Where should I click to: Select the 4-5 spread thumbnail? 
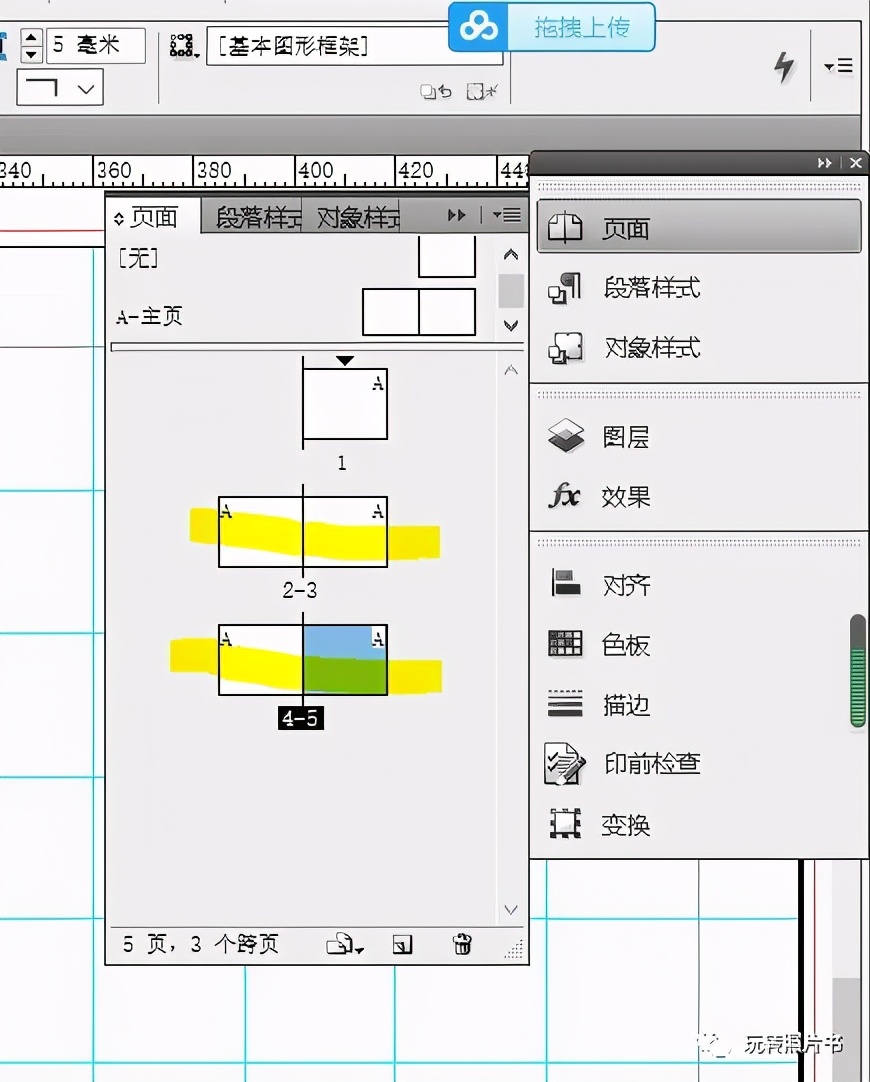click(300, 660)
